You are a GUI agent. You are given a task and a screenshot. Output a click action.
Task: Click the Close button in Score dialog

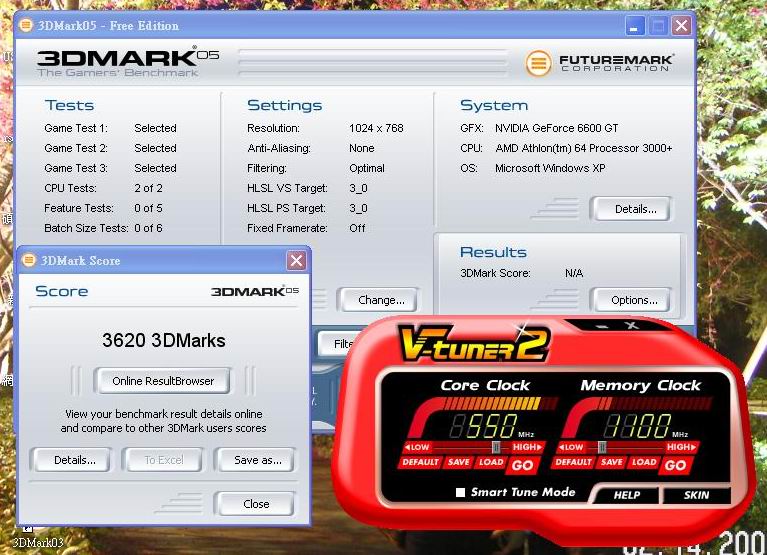[256, 504]
